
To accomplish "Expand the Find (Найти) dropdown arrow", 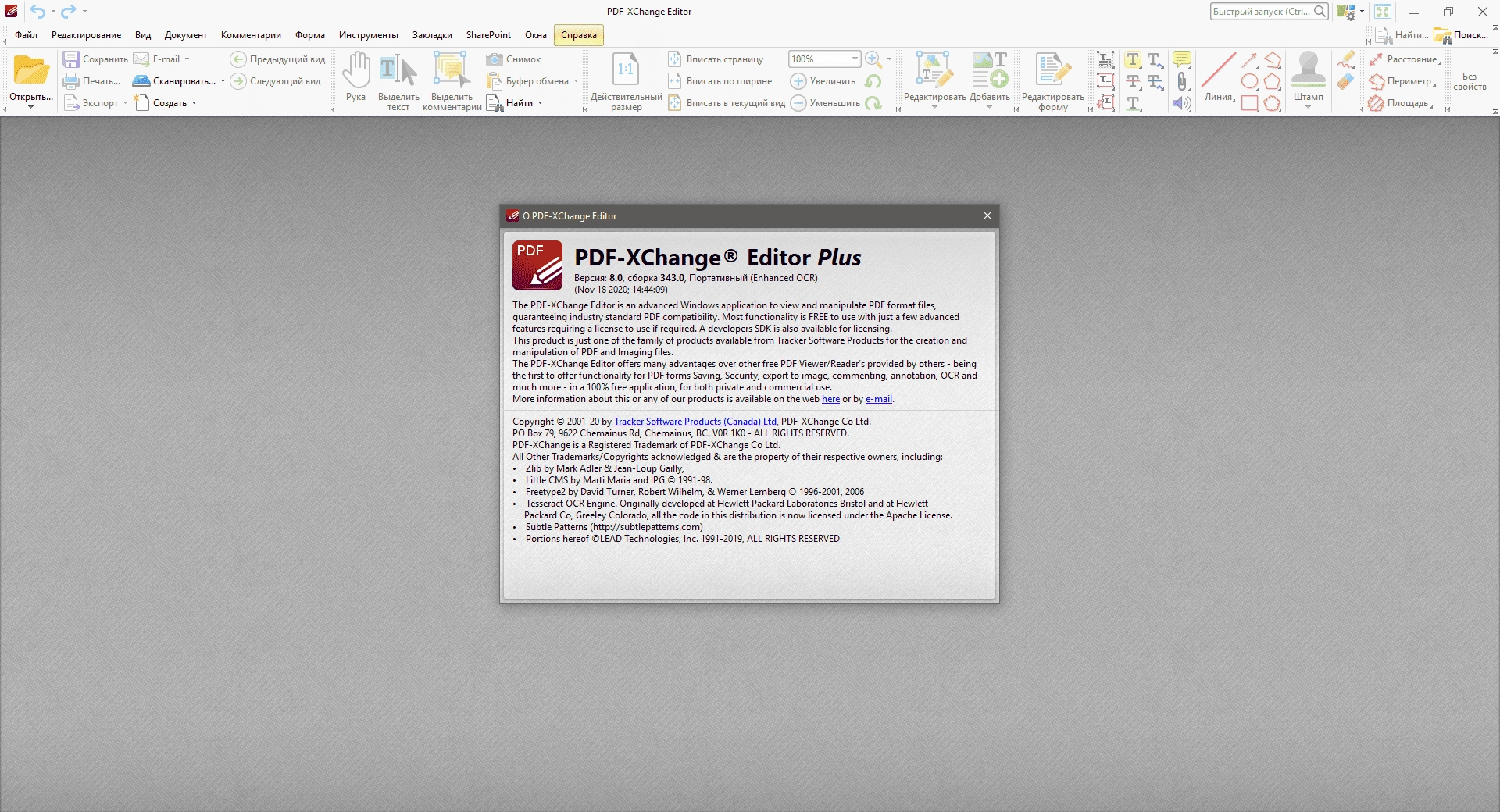I will pos(540,103).
